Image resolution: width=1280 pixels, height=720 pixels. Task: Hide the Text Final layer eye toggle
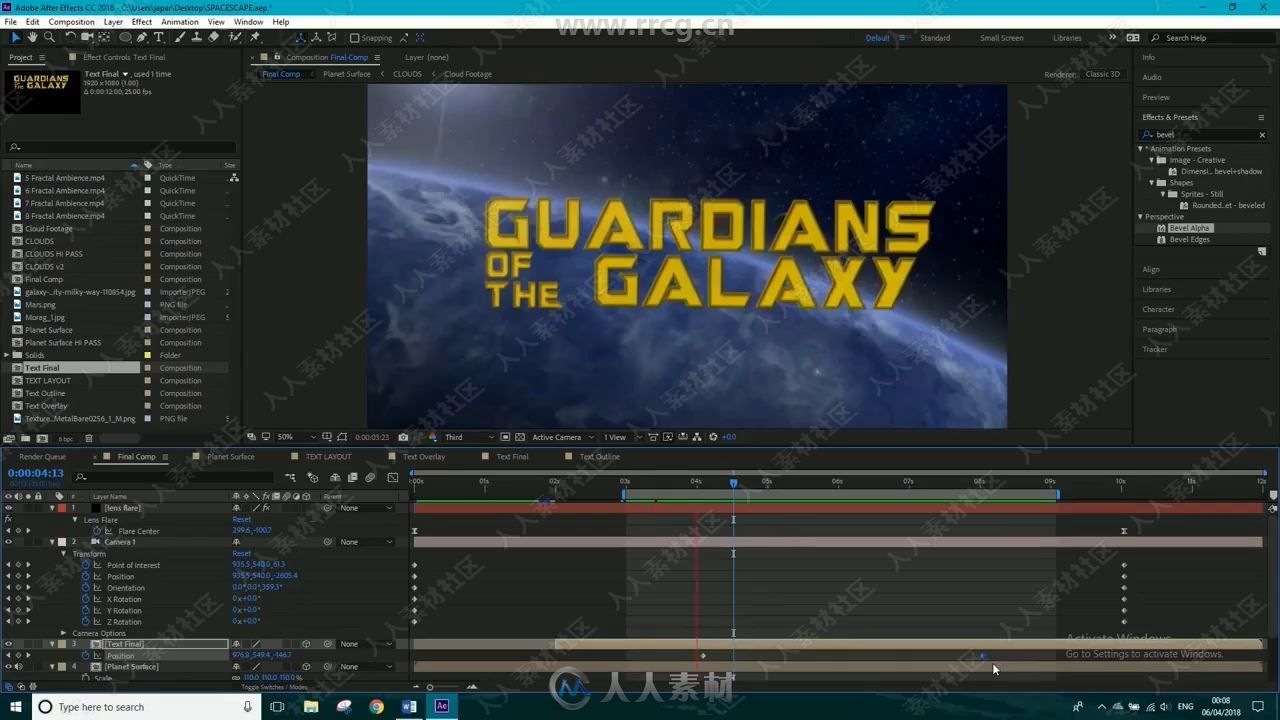(8, 644)
